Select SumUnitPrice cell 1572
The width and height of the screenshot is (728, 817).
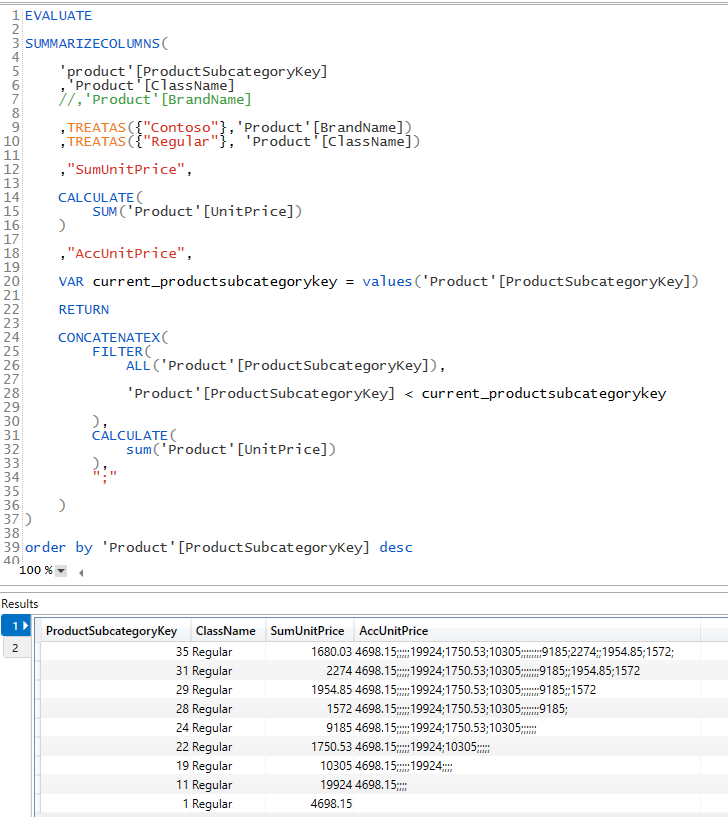click(310, 709)
